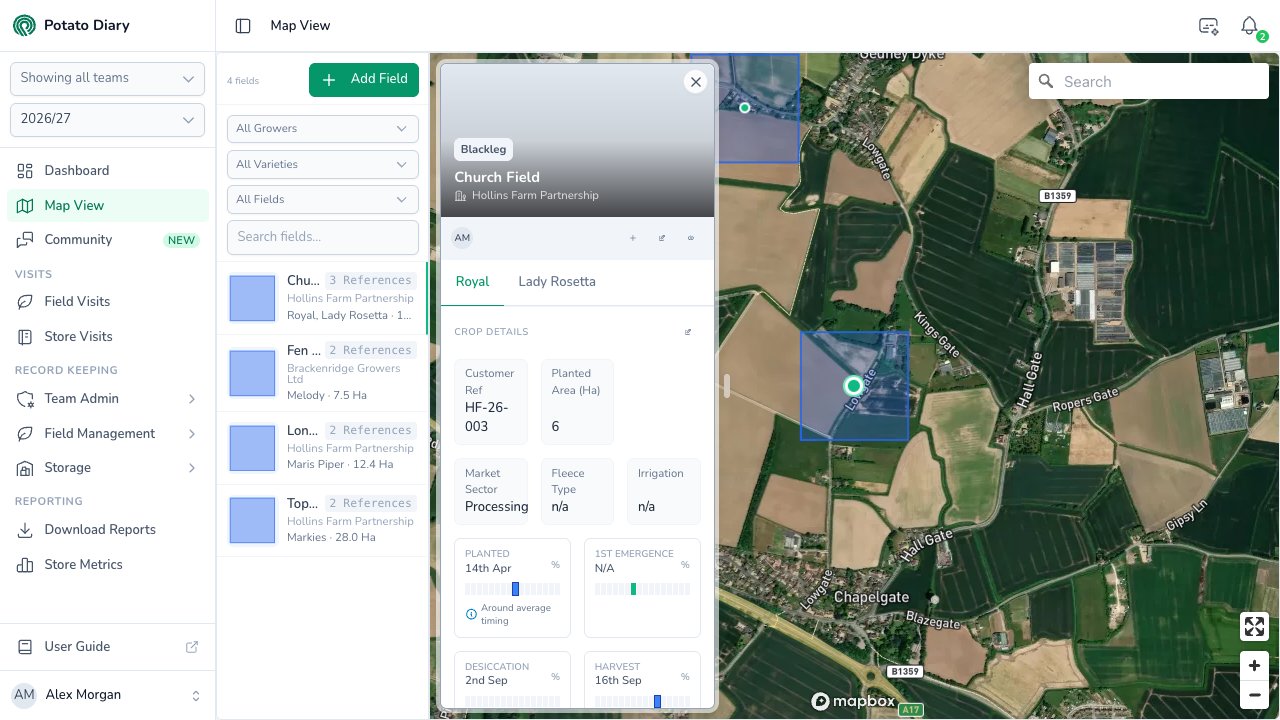Click the map Search box
This screenshot has height=720, width=1280.
[x=1149, y=82]
